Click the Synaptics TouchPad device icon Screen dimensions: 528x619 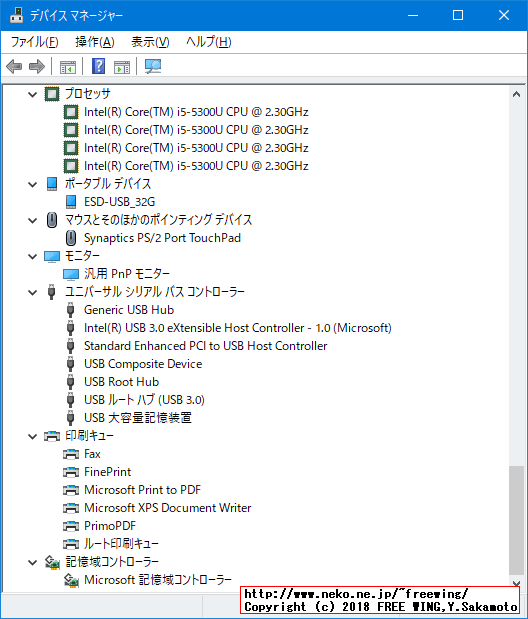click(71, 238)
